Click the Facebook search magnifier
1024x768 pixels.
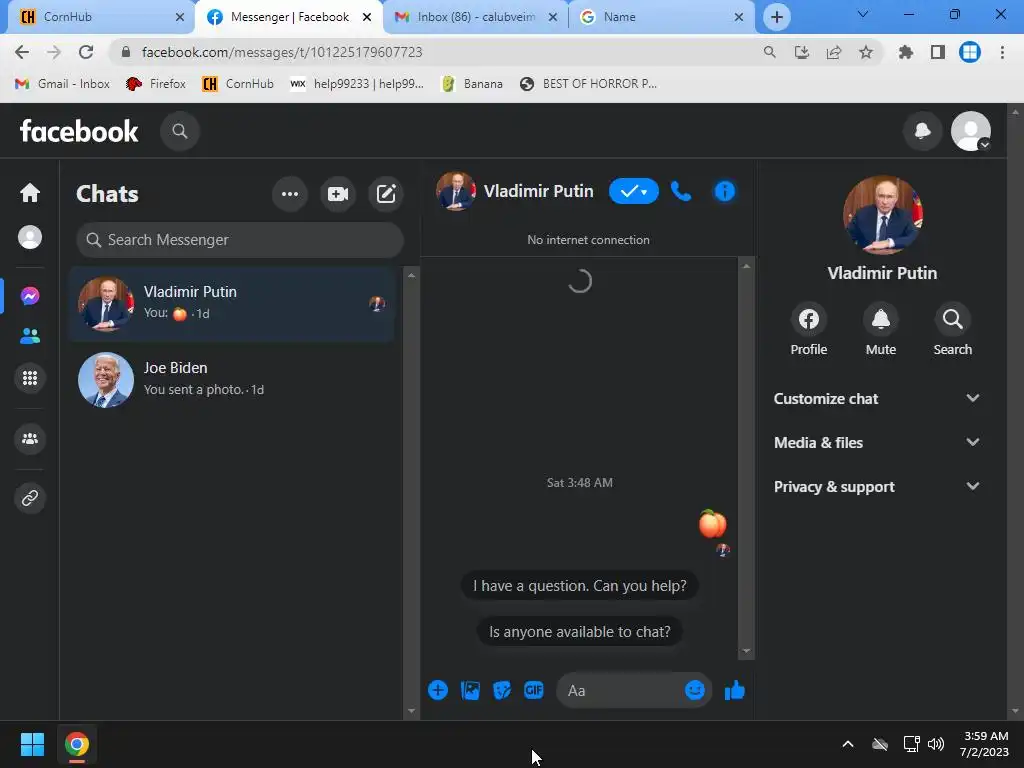[180, 131]
